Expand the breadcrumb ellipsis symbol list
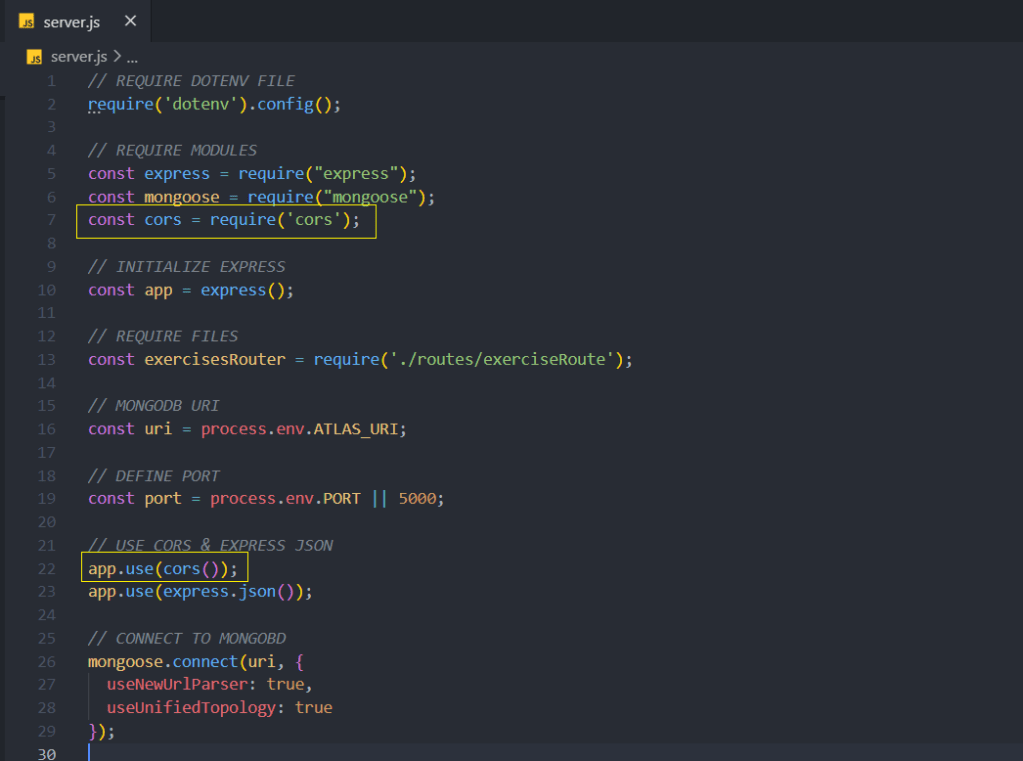 click(x=132, y=57)
